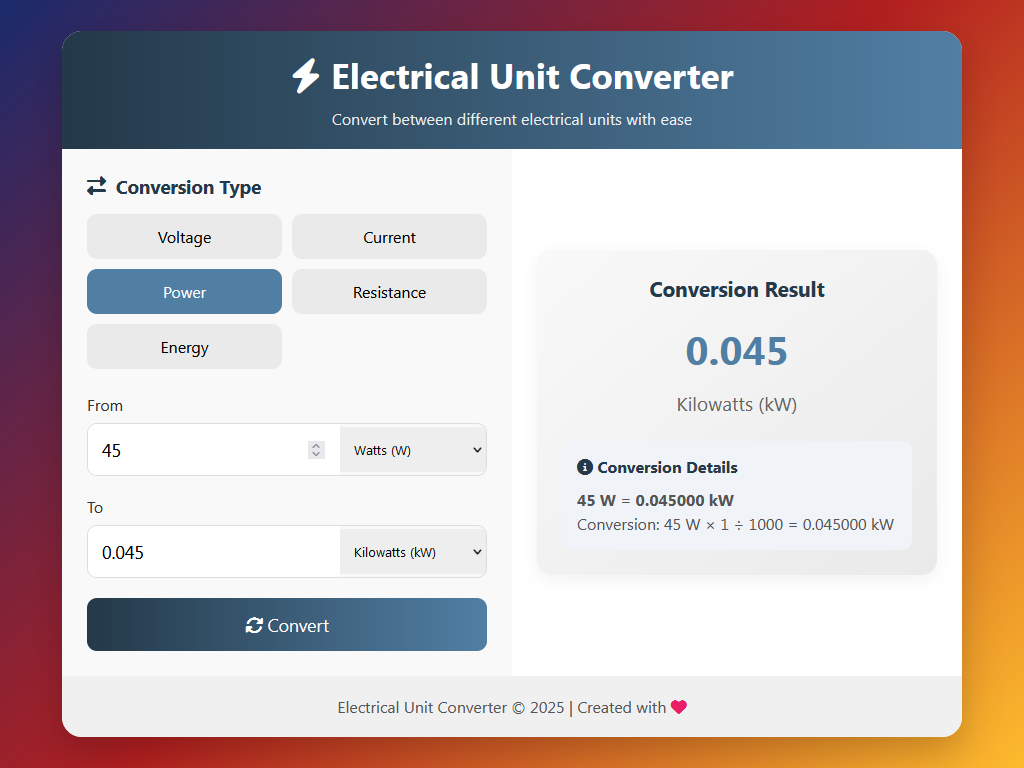The height and width of the screenshot is (768, 1024).
Task: Switch to Energy conversion type
Action: [184, 347]
